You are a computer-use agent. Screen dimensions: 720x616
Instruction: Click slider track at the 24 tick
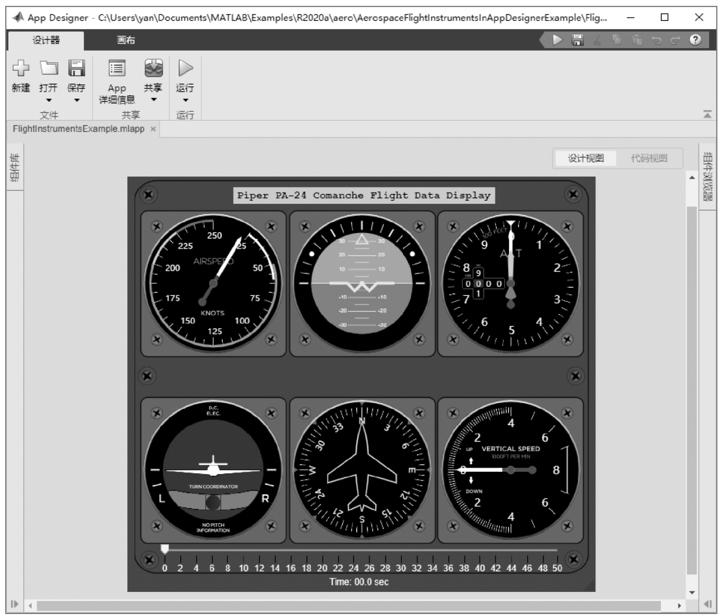[x=354, y=550]
